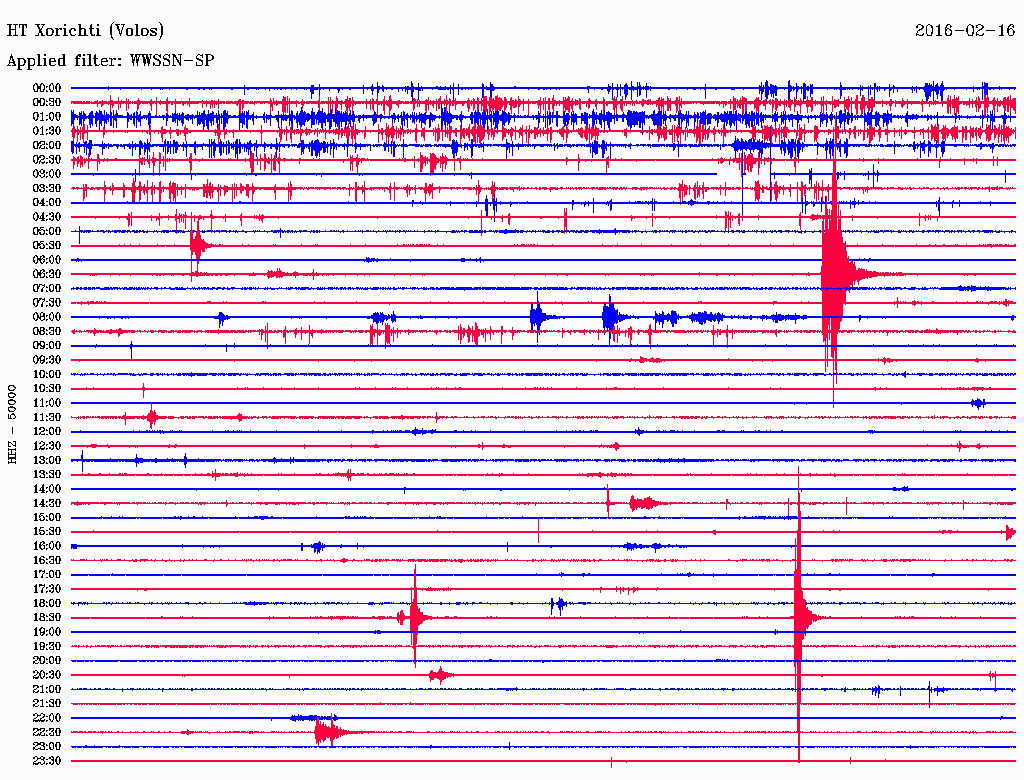Click the 02:30 time label

click(x=47, y=159)
